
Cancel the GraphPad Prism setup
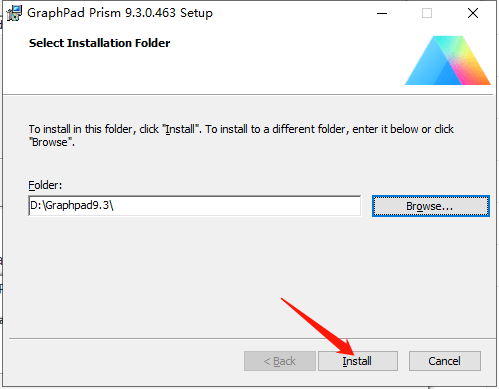click(x=445, y=361)
